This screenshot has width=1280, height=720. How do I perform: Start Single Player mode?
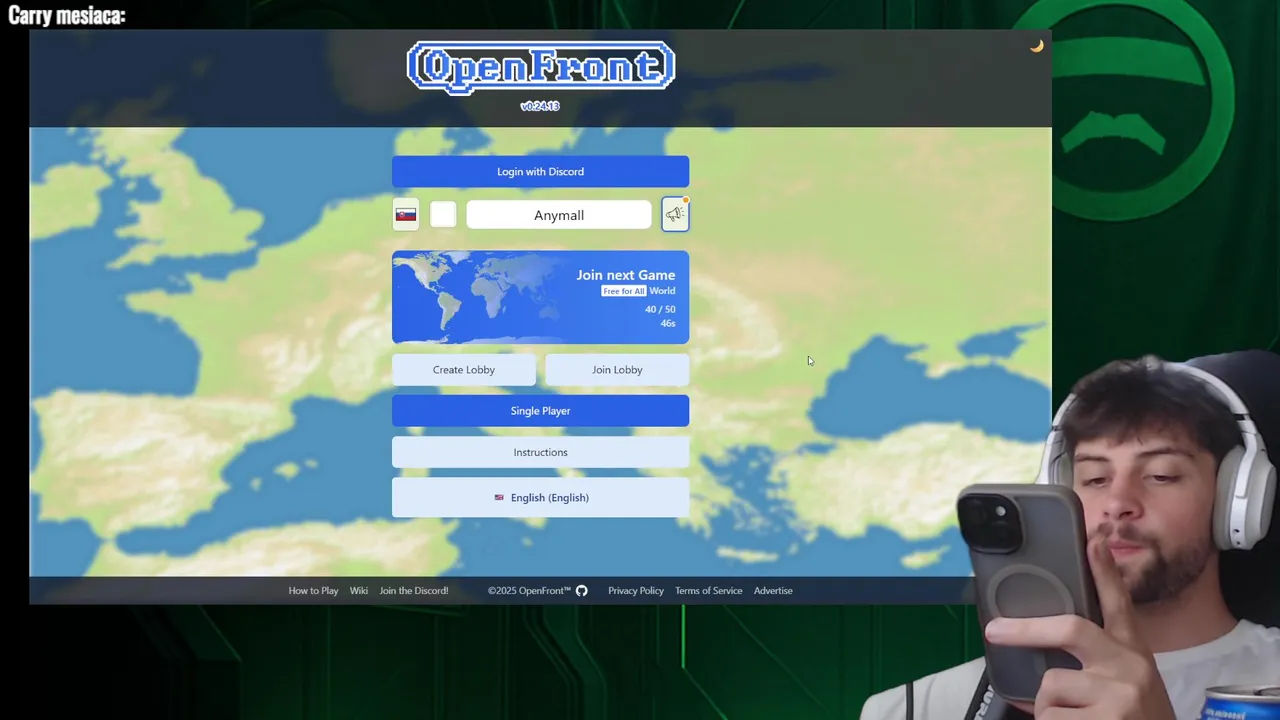click(x=540, y=411)
